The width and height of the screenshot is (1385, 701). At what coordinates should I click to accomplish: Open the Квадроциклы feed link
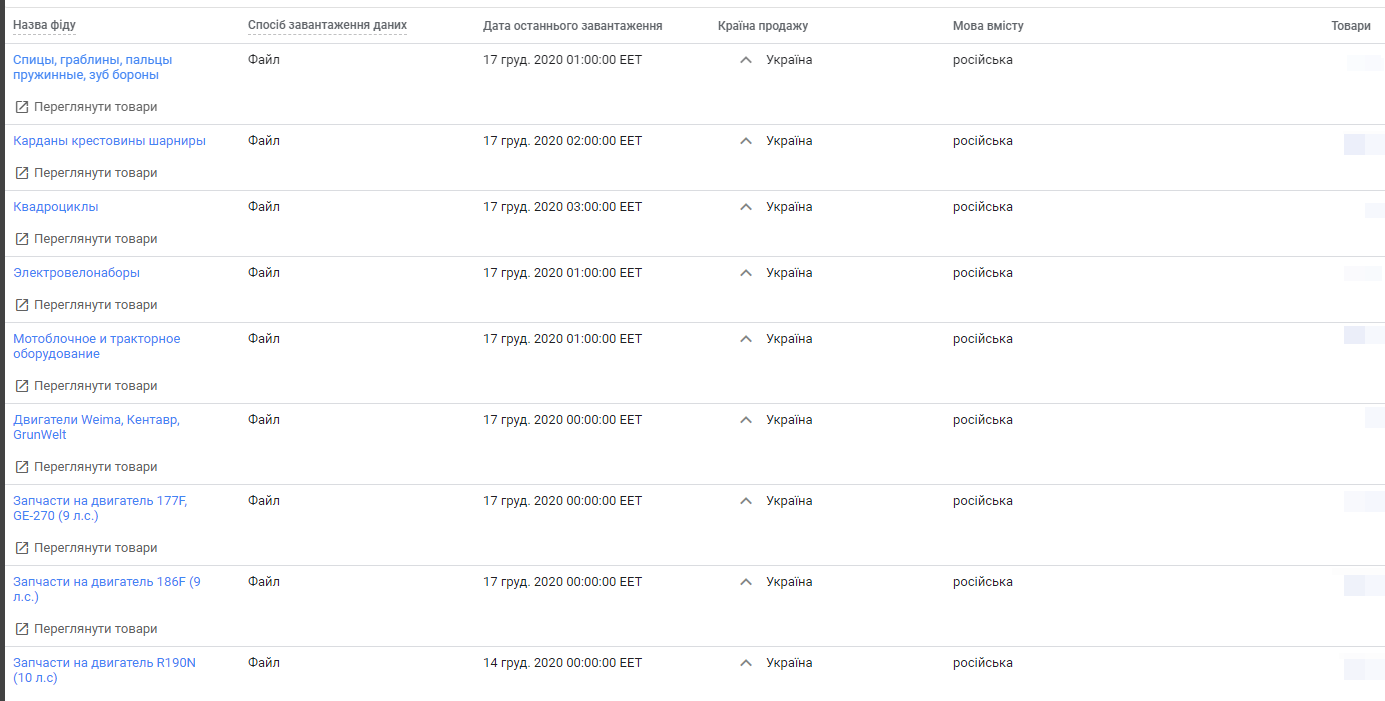[56, 207]
